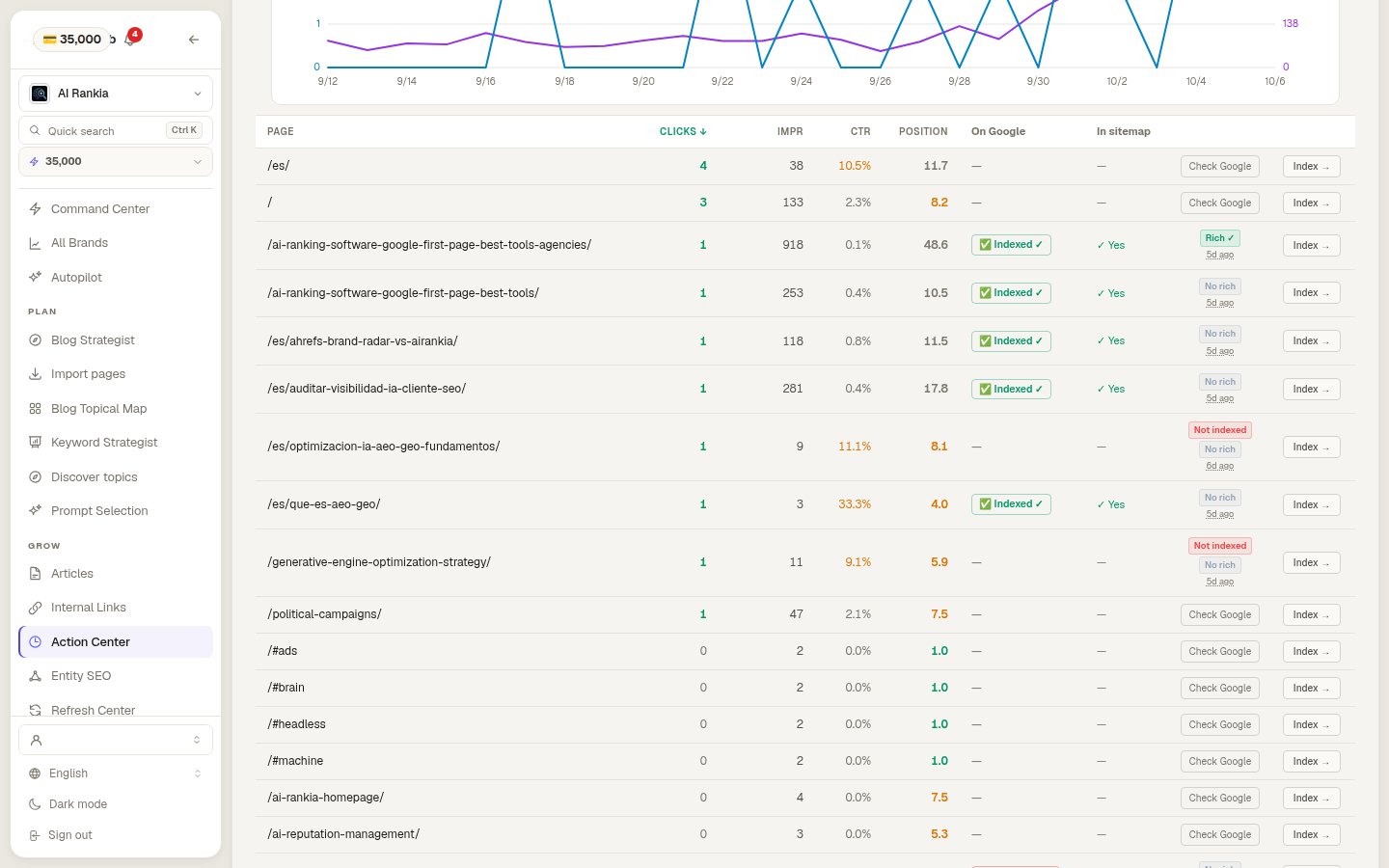Sort table by CLICKS column header
This screenshot has width=1389, height=868.
click(683, 131)
